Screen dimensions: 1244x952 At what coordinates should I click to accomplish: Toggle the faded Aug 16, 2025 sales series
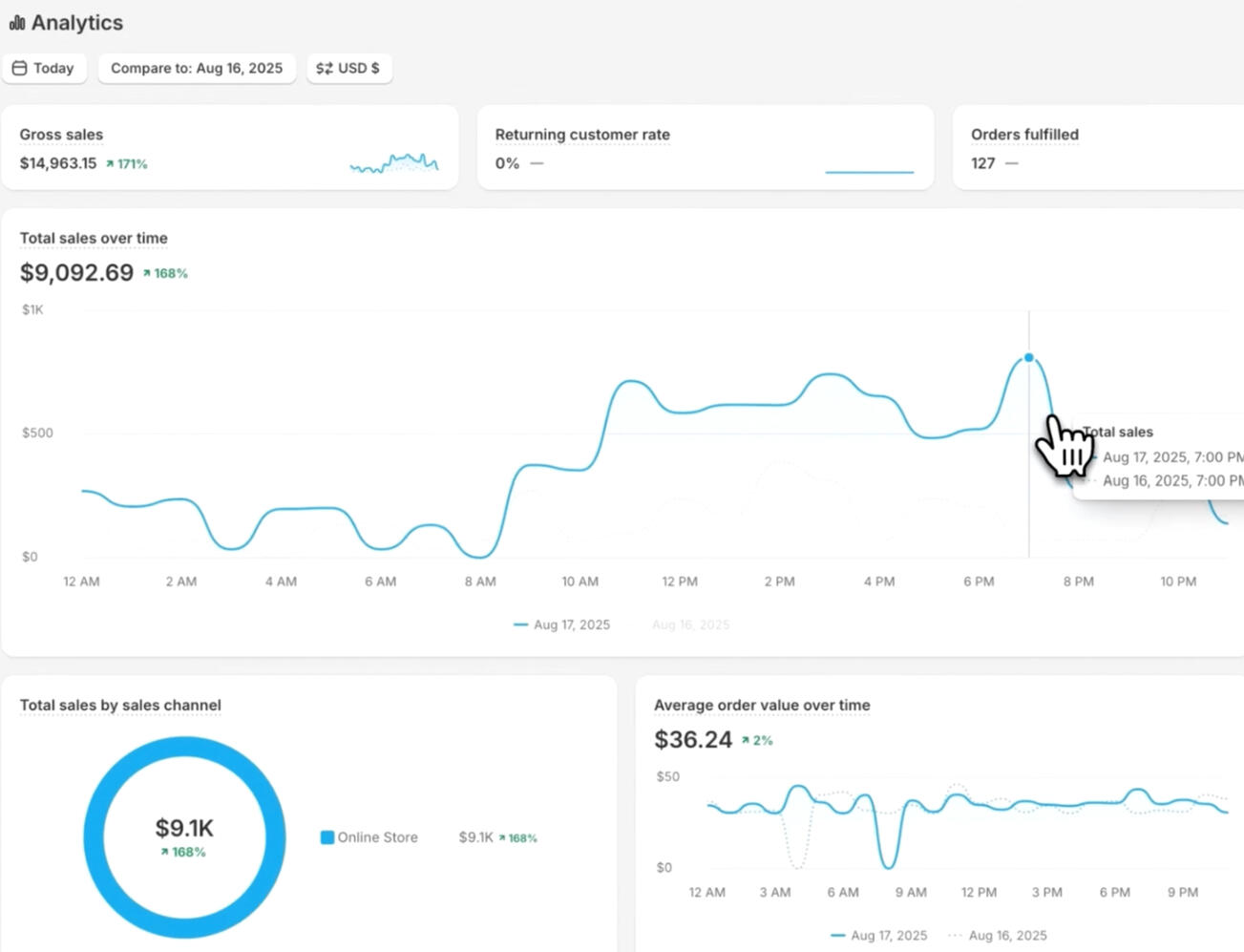(690, 624)
